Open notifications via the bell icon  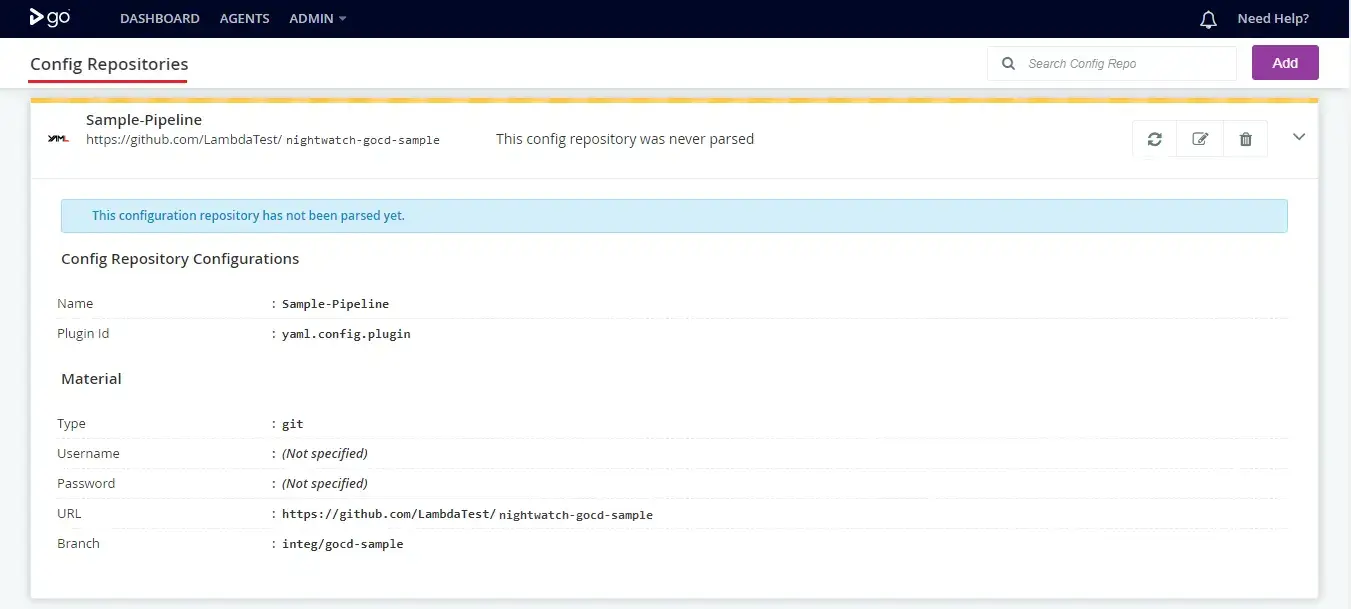click(x=1208, y=18)
